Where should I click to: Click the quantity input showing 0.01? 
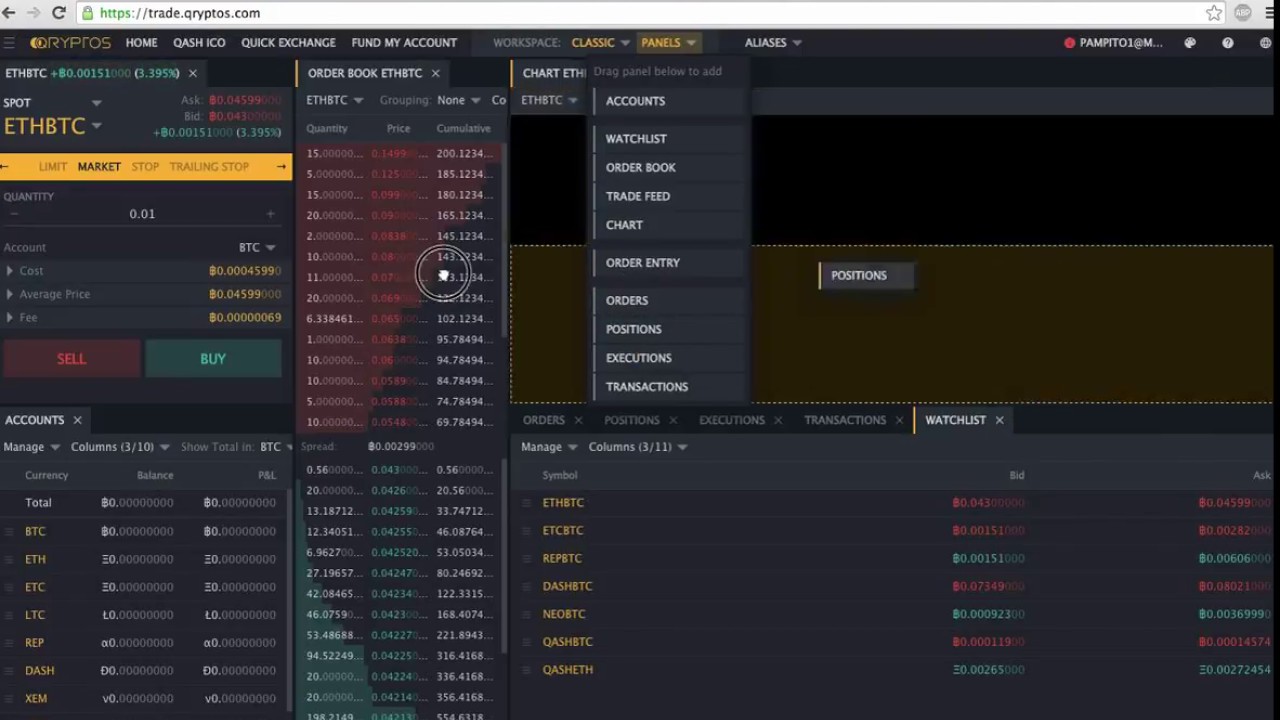[142, 214]
